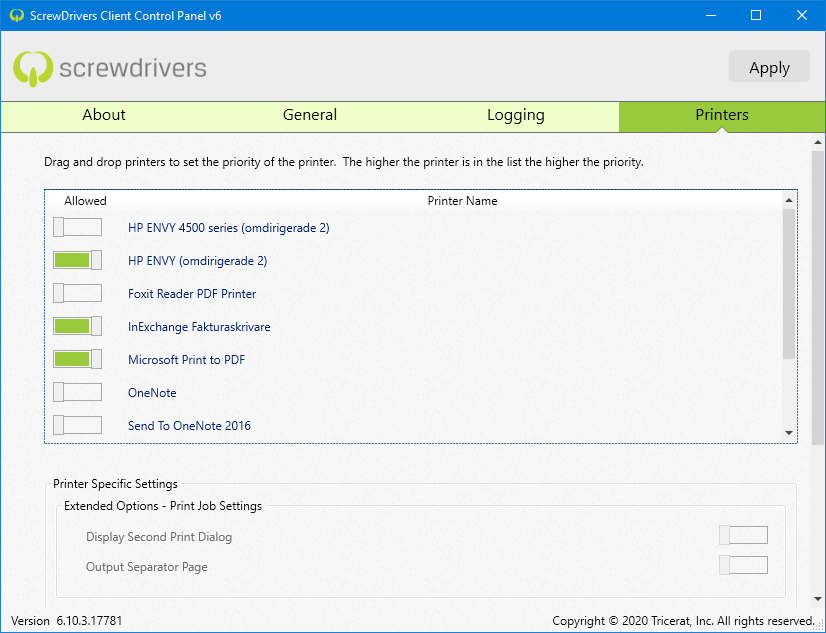826x633 pixels.
Task: Open the Logging tab
Action: 516,115
